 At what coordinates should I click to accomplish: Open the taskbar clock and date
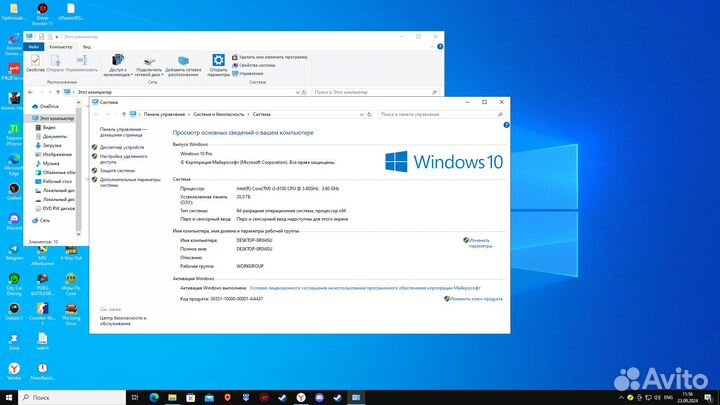[687, 398]
